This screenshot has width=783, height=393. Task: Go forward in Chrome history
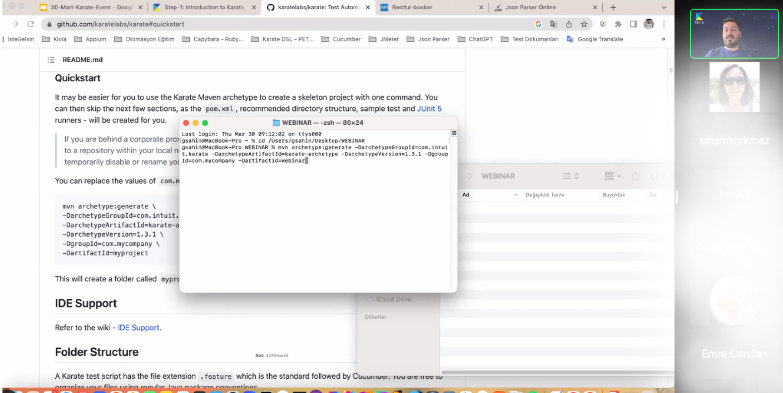click(15, 24)
